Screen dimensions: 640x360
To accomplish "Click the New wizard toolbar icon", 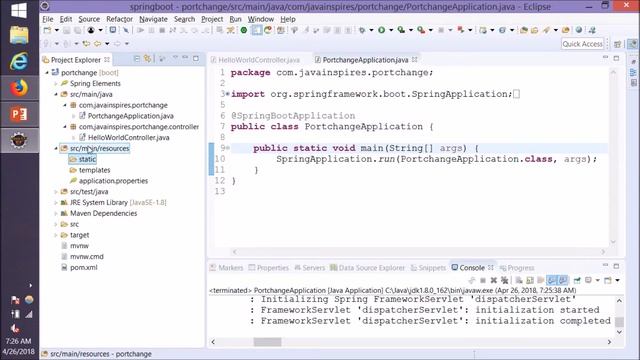I will point(47,30).
